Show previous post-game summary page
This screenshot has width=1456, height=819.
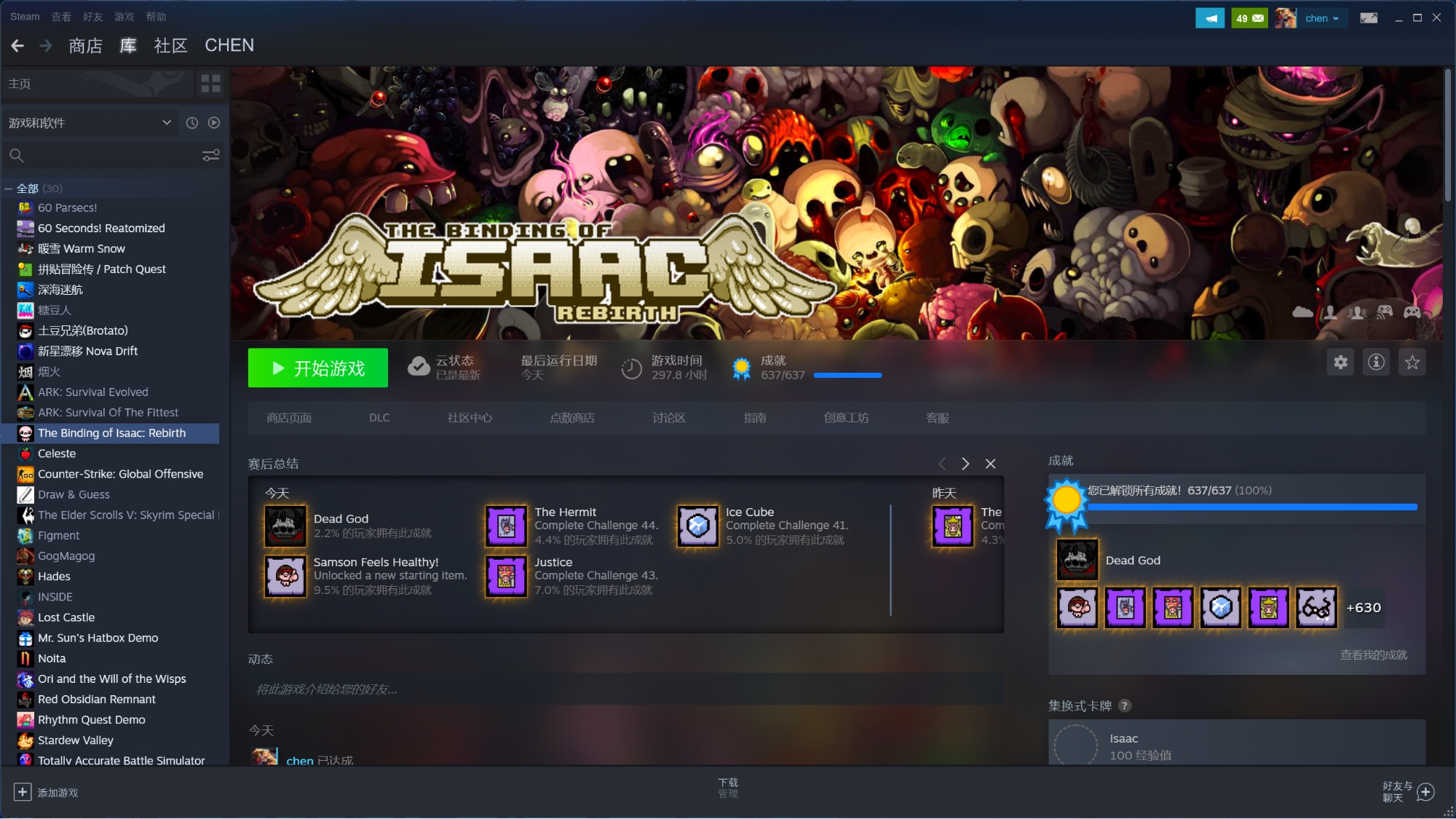[x=942, y=464]
